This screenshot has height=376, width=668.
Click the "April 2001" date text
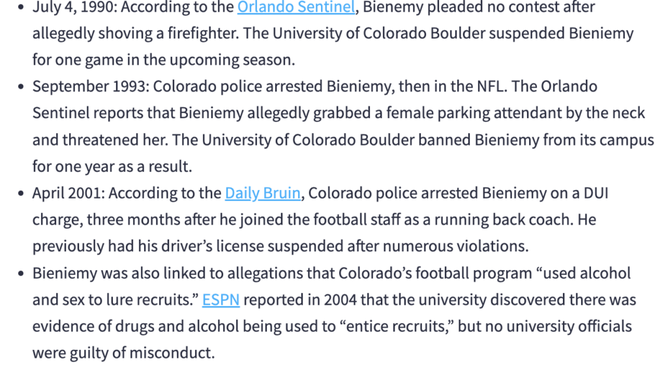point(66,193)
